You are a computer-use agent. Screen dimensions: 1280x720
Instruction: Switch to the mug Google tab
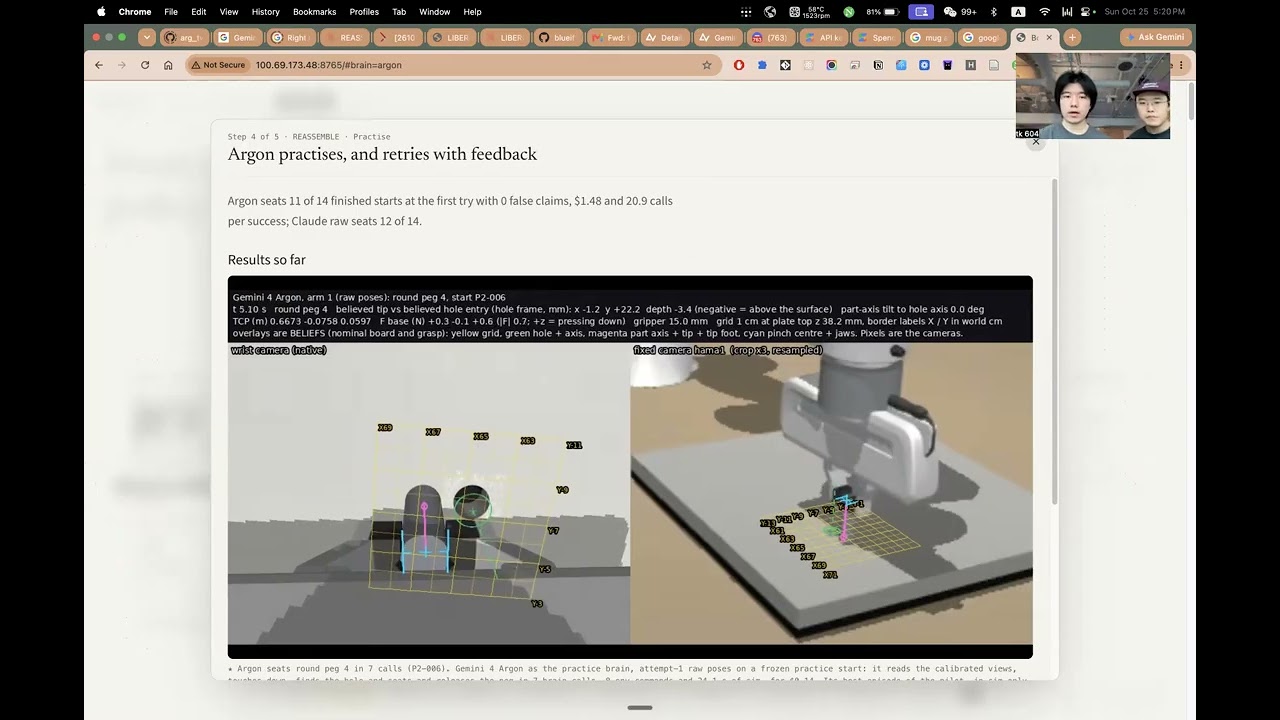point(930,38)
